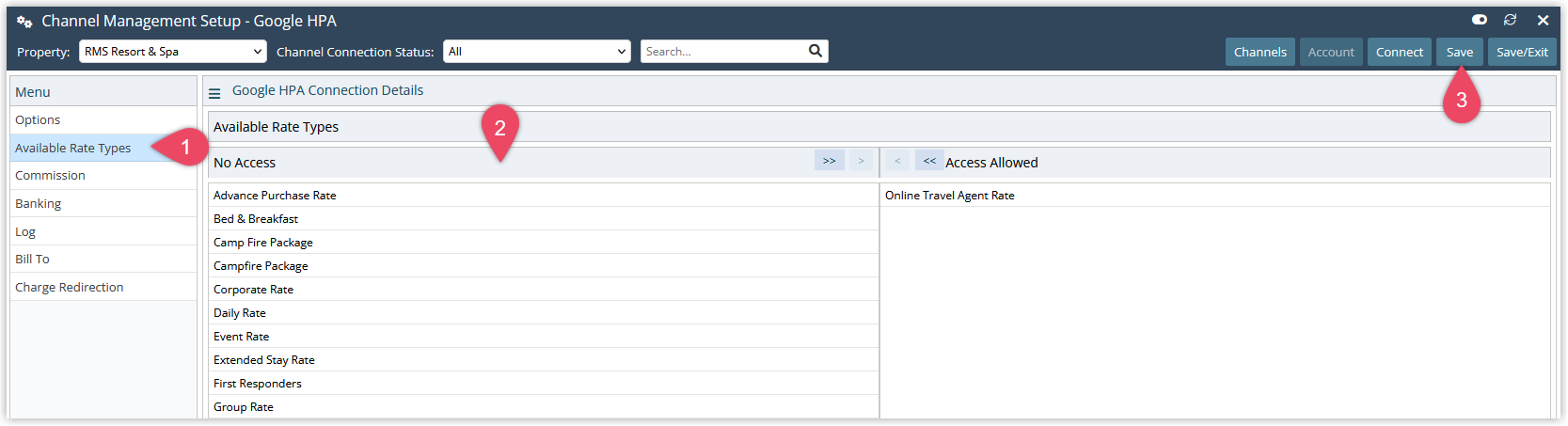Viewport: 1568px width, 426px height.
Task: Move selected rate type to Access Allowed
Action: (x=861, y=161)
